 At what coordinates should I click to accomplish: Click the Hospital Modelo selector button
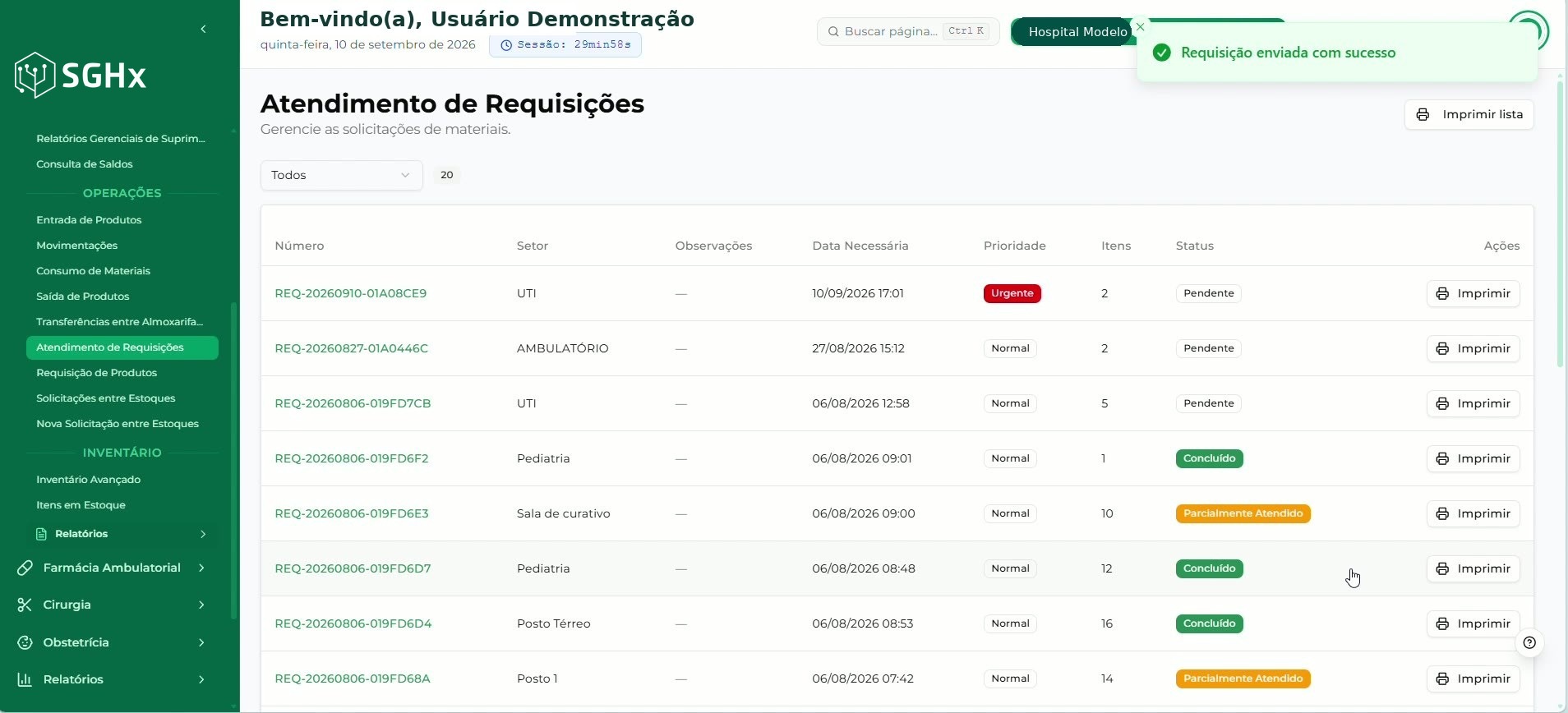point(1072,31)
